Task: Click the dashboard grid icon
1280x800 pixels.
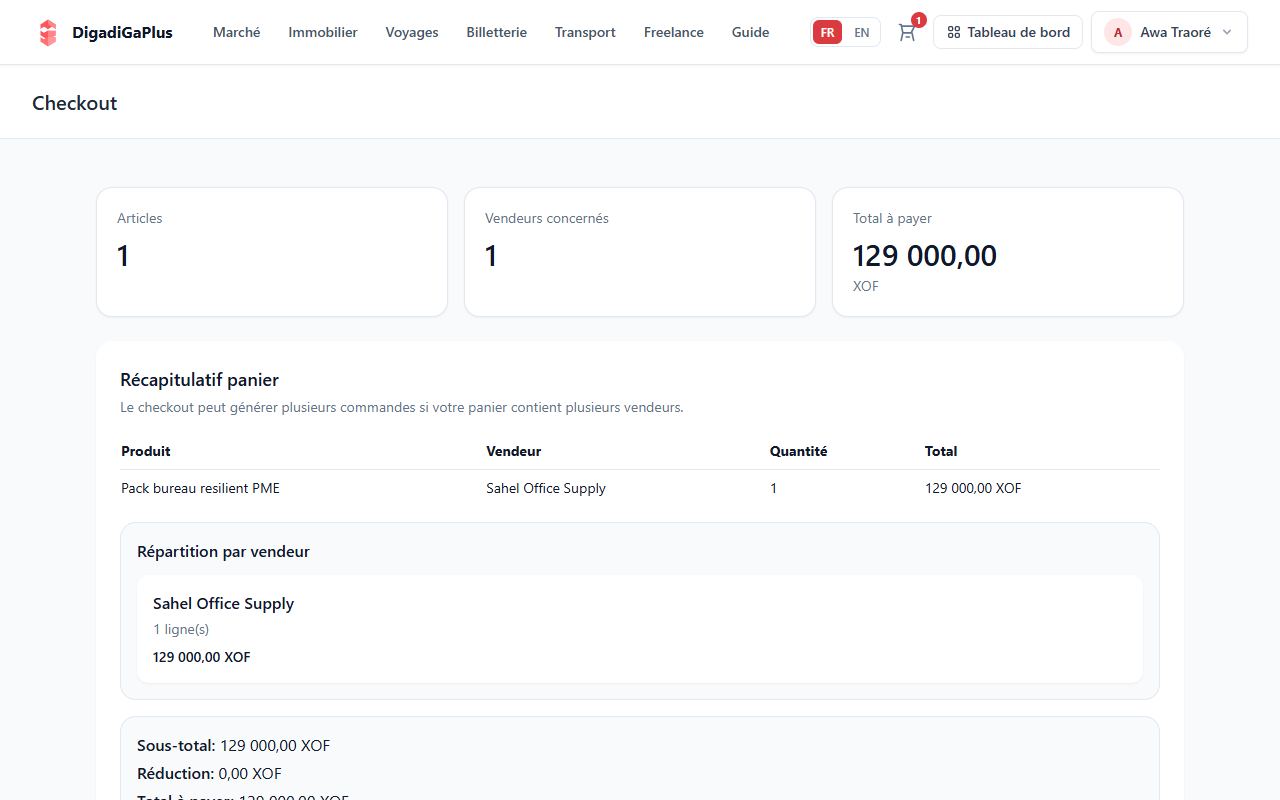Action: pyautogui.click(x=954, y=32)
